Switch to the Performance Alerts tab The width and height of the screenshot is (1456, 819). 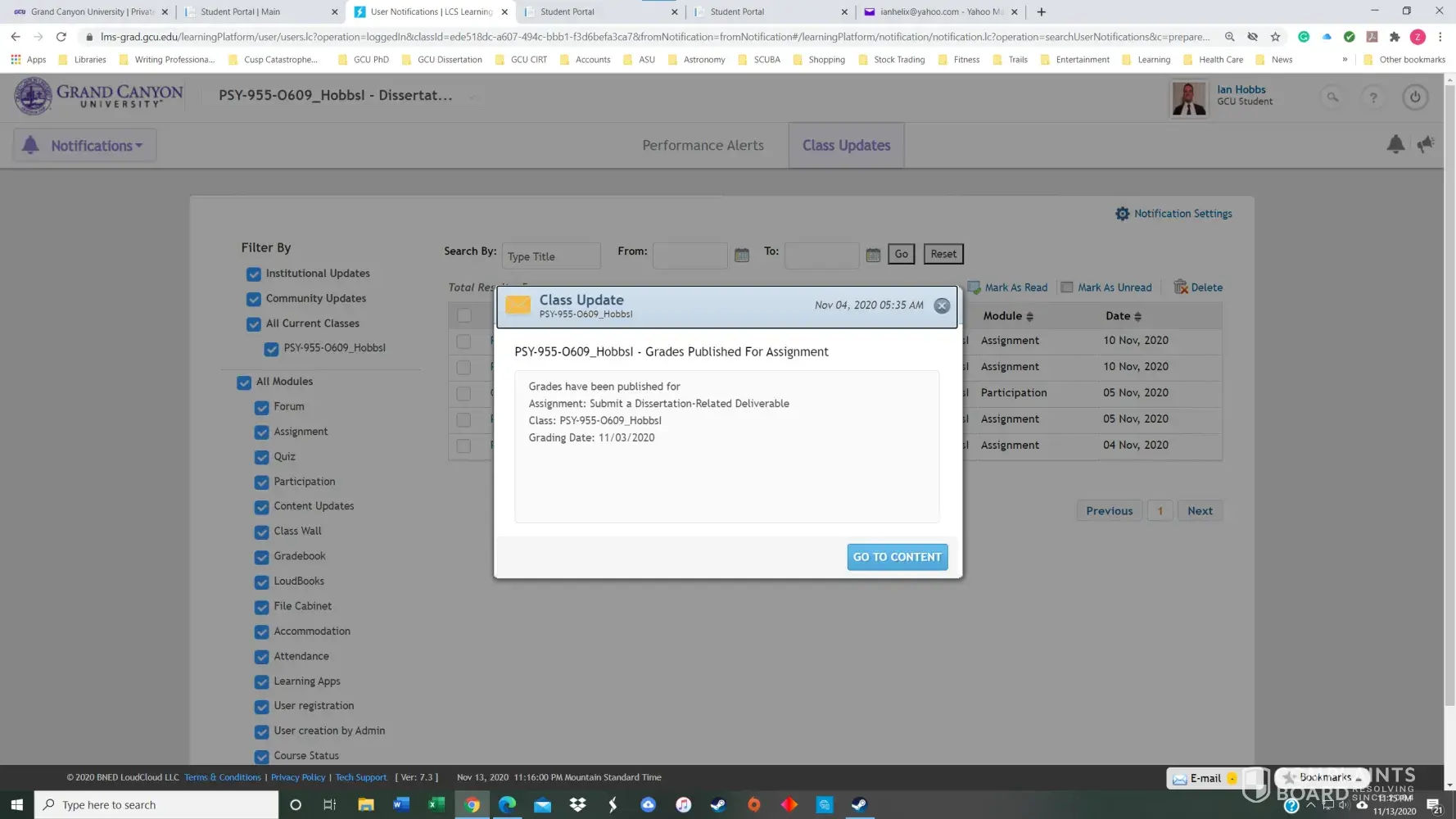click(703, 146)
